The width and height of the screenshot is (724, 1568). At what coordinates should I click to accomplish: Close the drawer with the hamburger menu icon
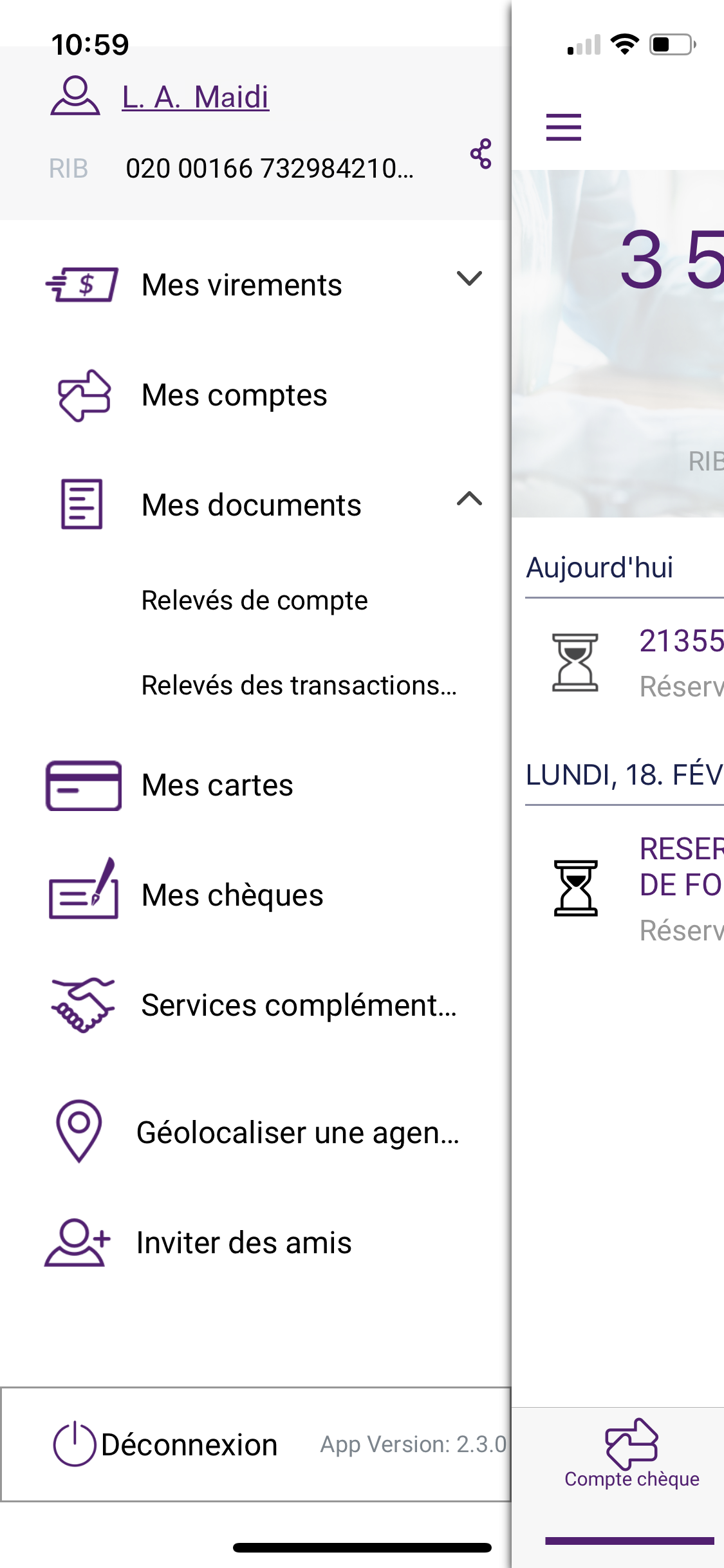pos(564,127)
